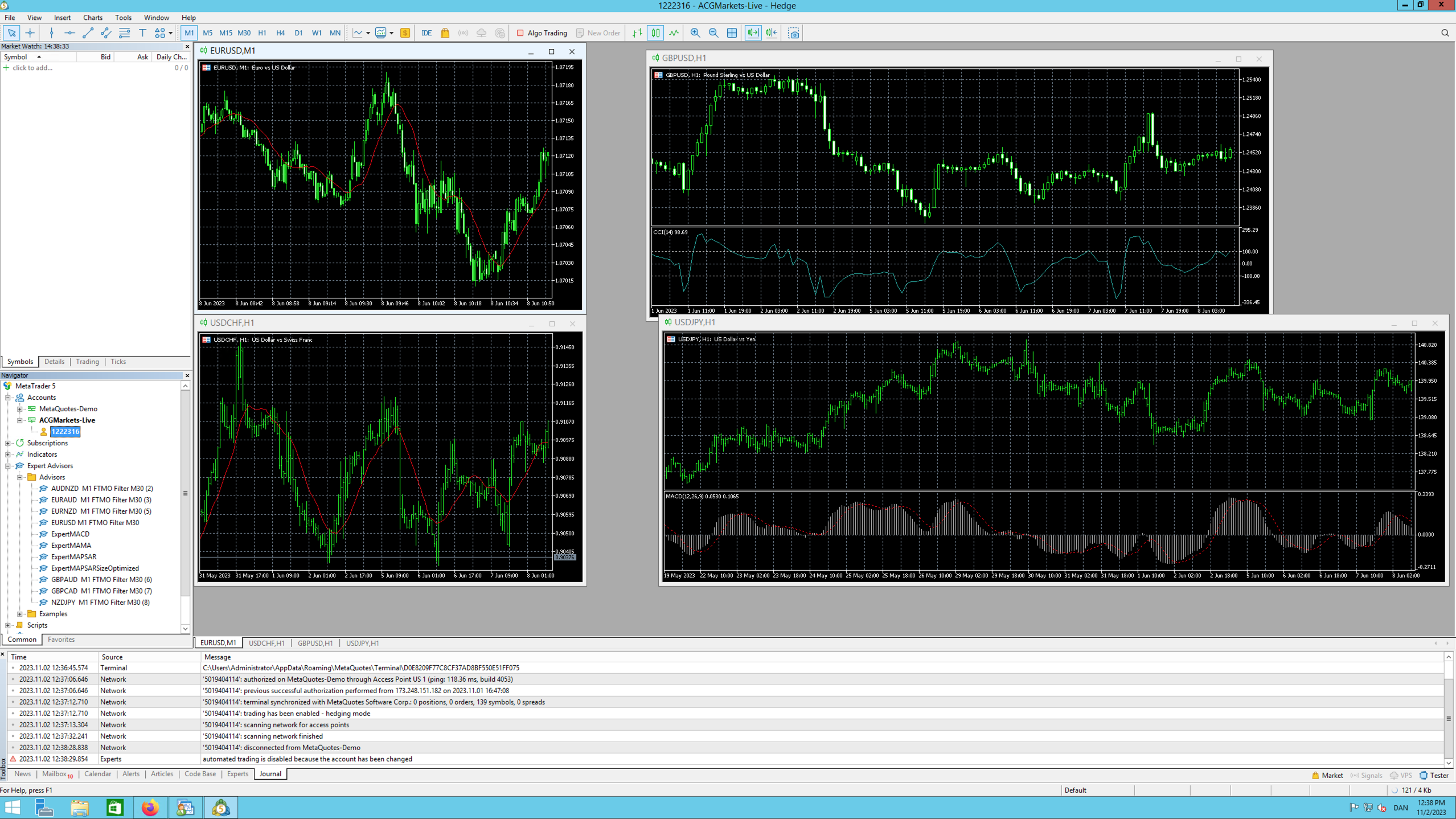Open the Market link in the toolbox

[1327, 775]
